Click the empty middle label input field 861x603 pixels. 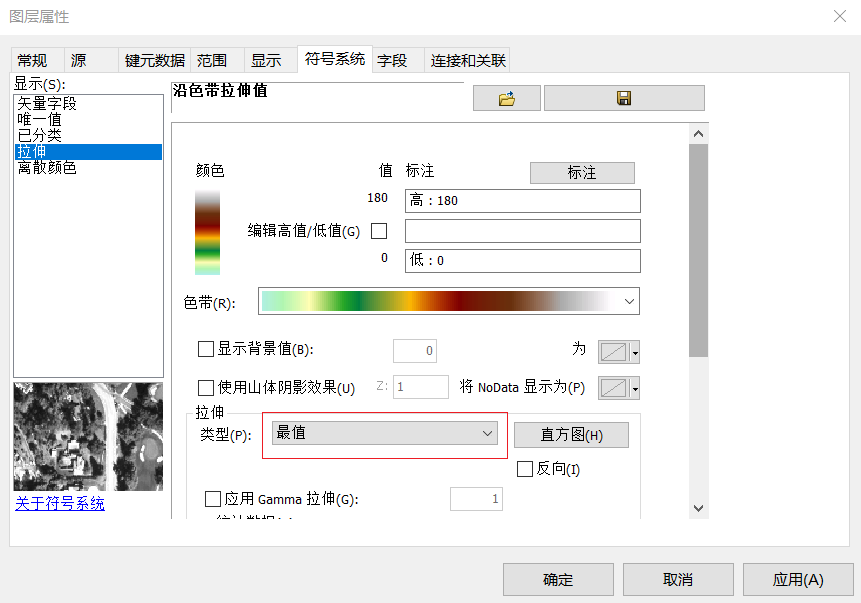pos(523,231)
